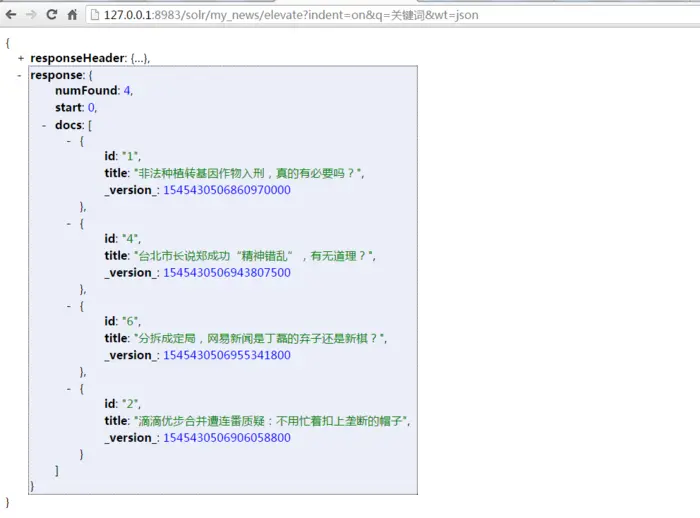This screenshot has height=518, width=700.
Task: Expand the responseHeader node
Action: coord(21,58)
